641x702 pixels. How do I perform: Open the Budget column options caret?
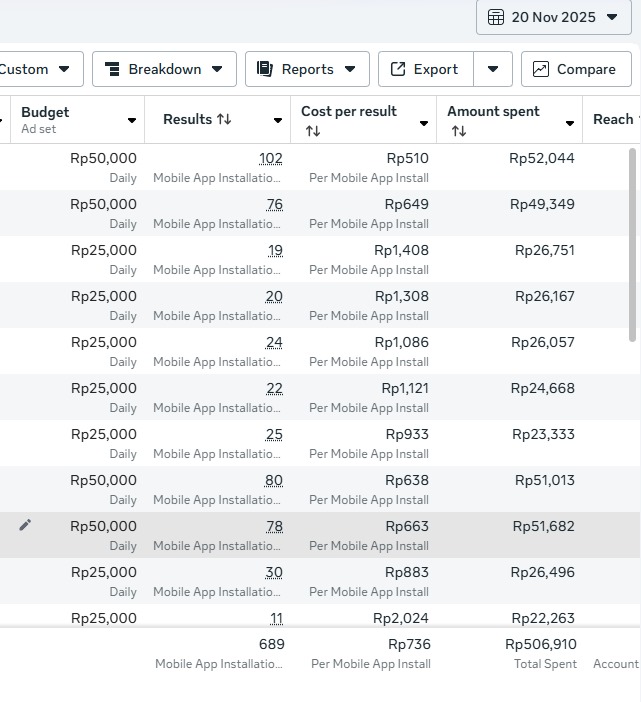coord(131,121)
